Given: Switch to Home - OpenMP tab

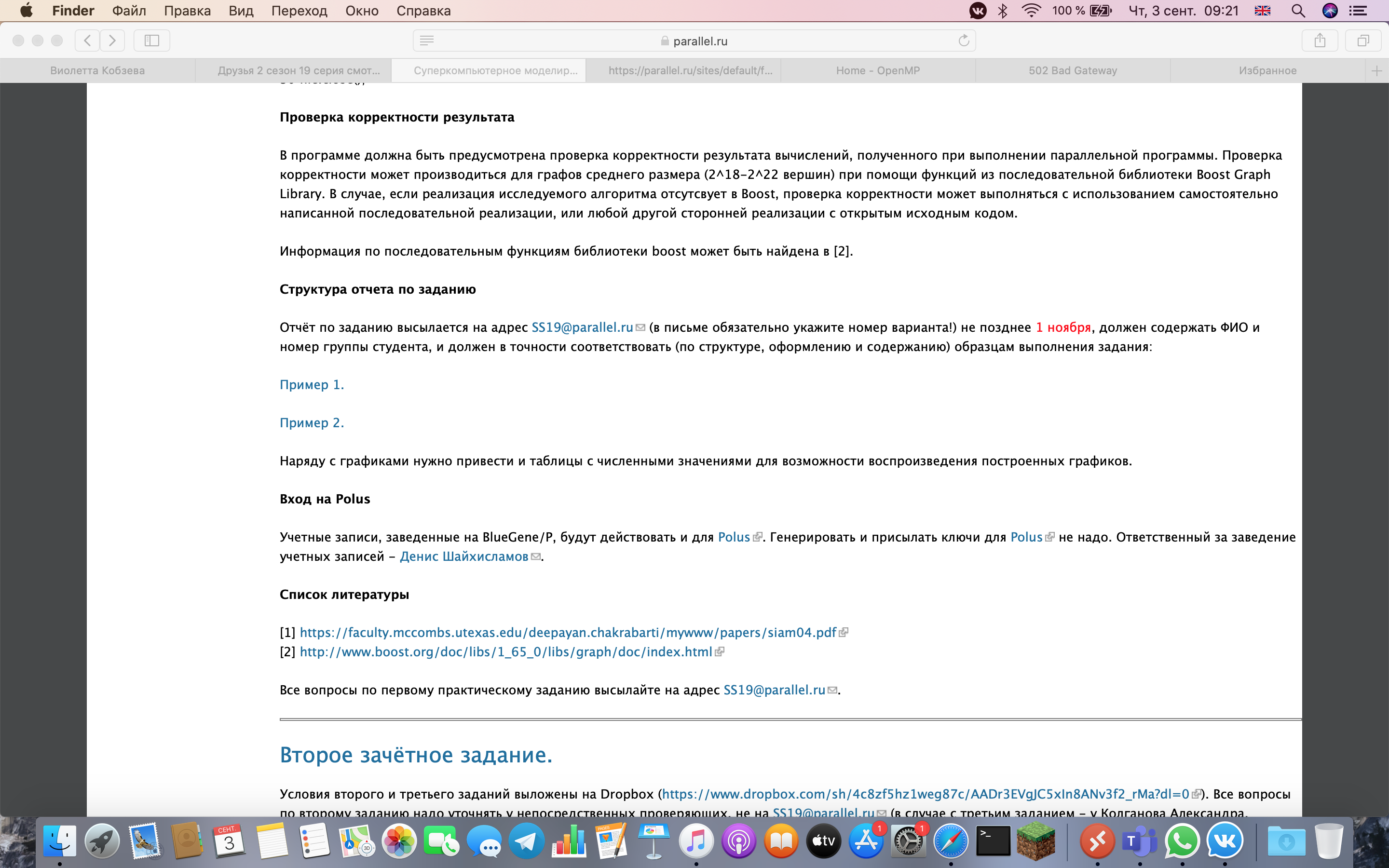Looking at the screenshot, I should point(878,70).
